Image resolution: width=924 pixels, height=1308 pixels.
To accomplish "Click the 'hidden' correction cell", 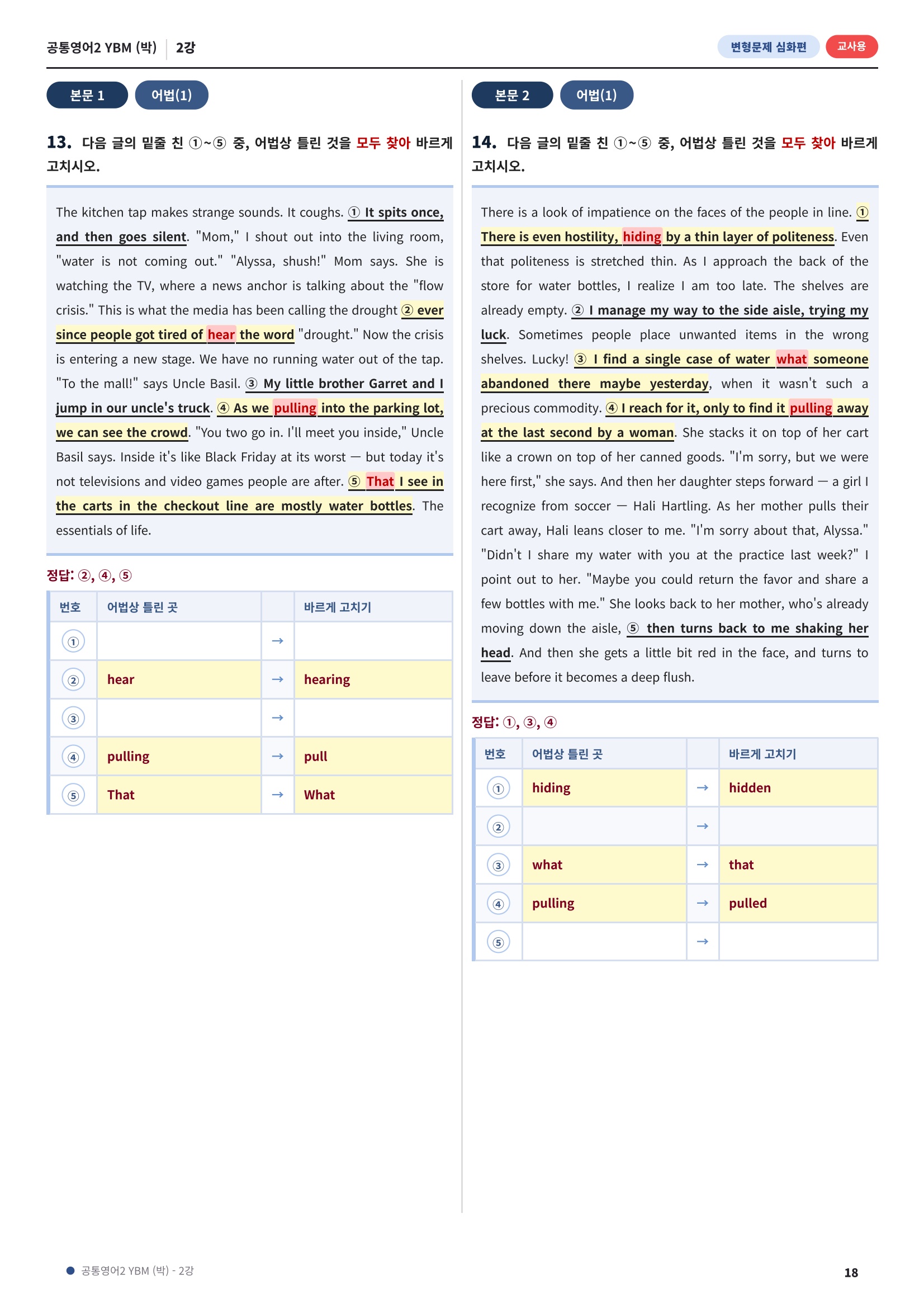I will click(x=798, y=788).
